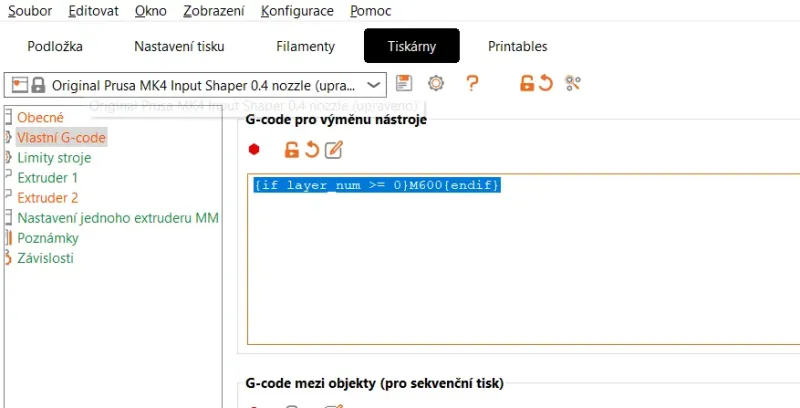Open the Soubor menu
800x408 pixels.
pos(30,10)
